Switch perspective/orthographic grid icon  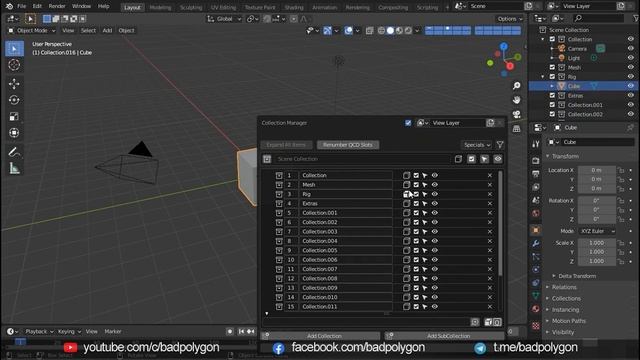(x=516, y=129)
